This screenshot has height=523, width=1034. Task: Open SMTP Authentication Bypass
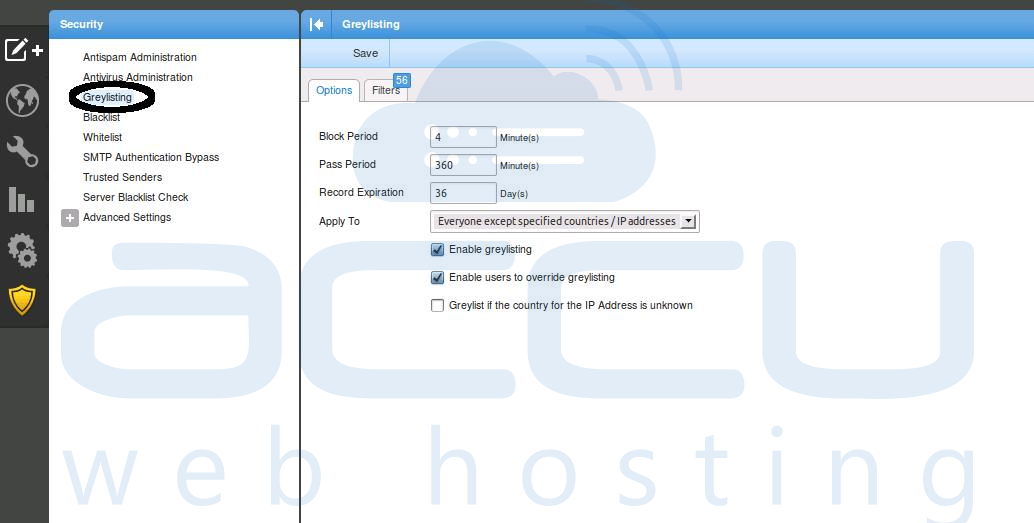(151, 157)
